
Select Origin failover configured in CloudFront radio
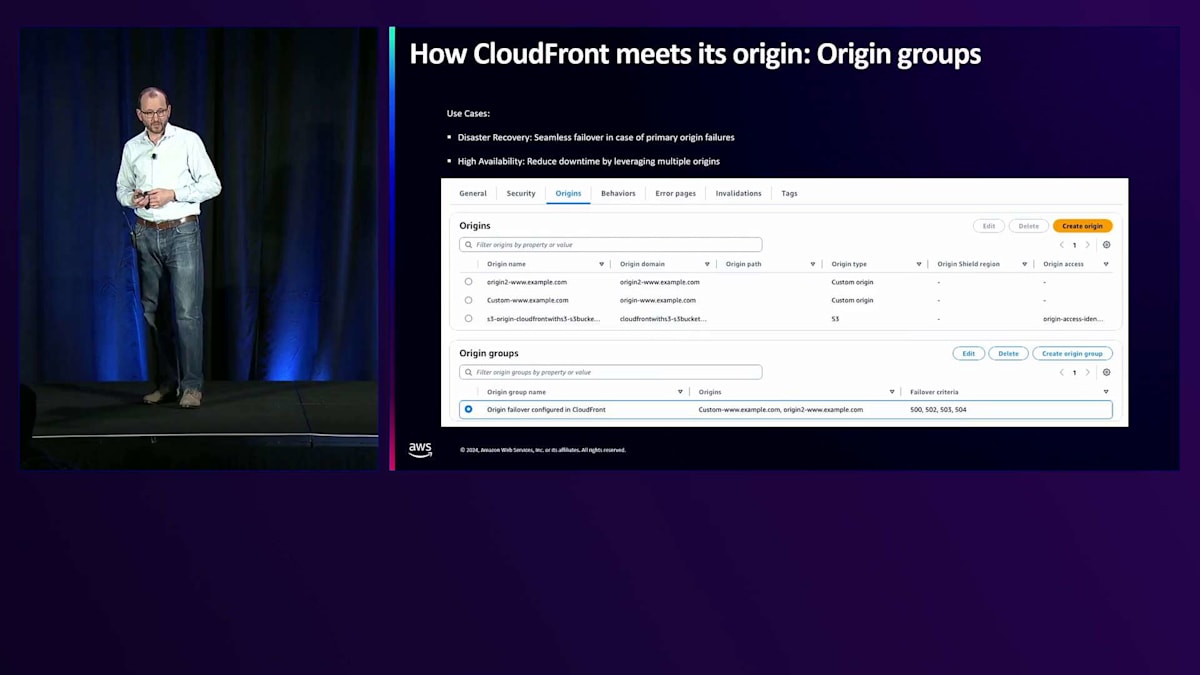click(x=468, y=409)
